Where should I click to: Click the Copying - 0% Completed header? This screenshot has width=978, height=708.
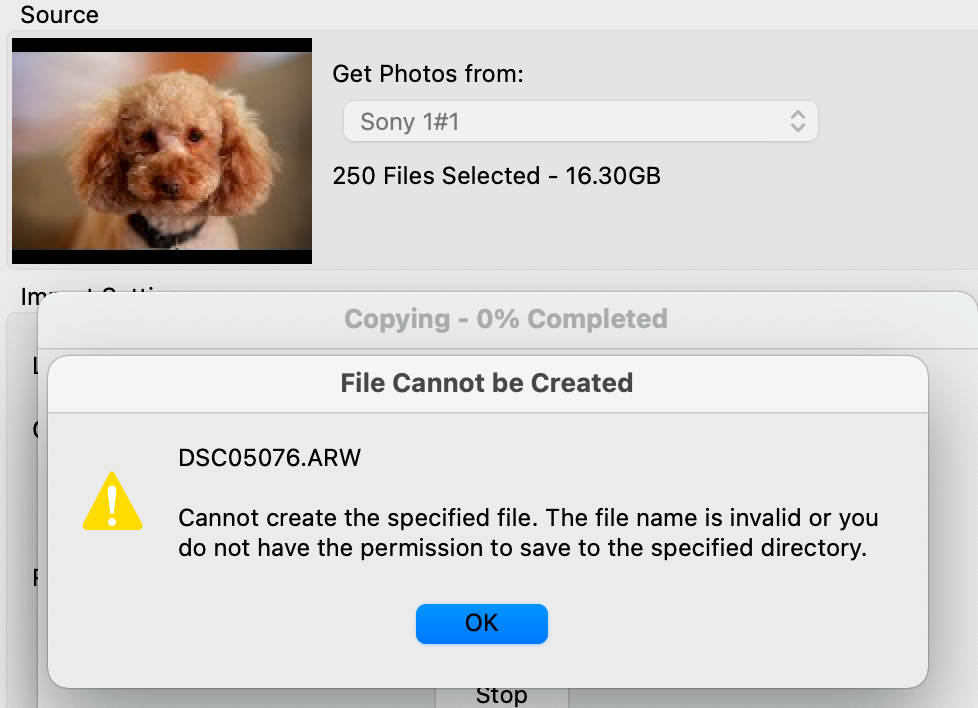(x=506, y=319)
